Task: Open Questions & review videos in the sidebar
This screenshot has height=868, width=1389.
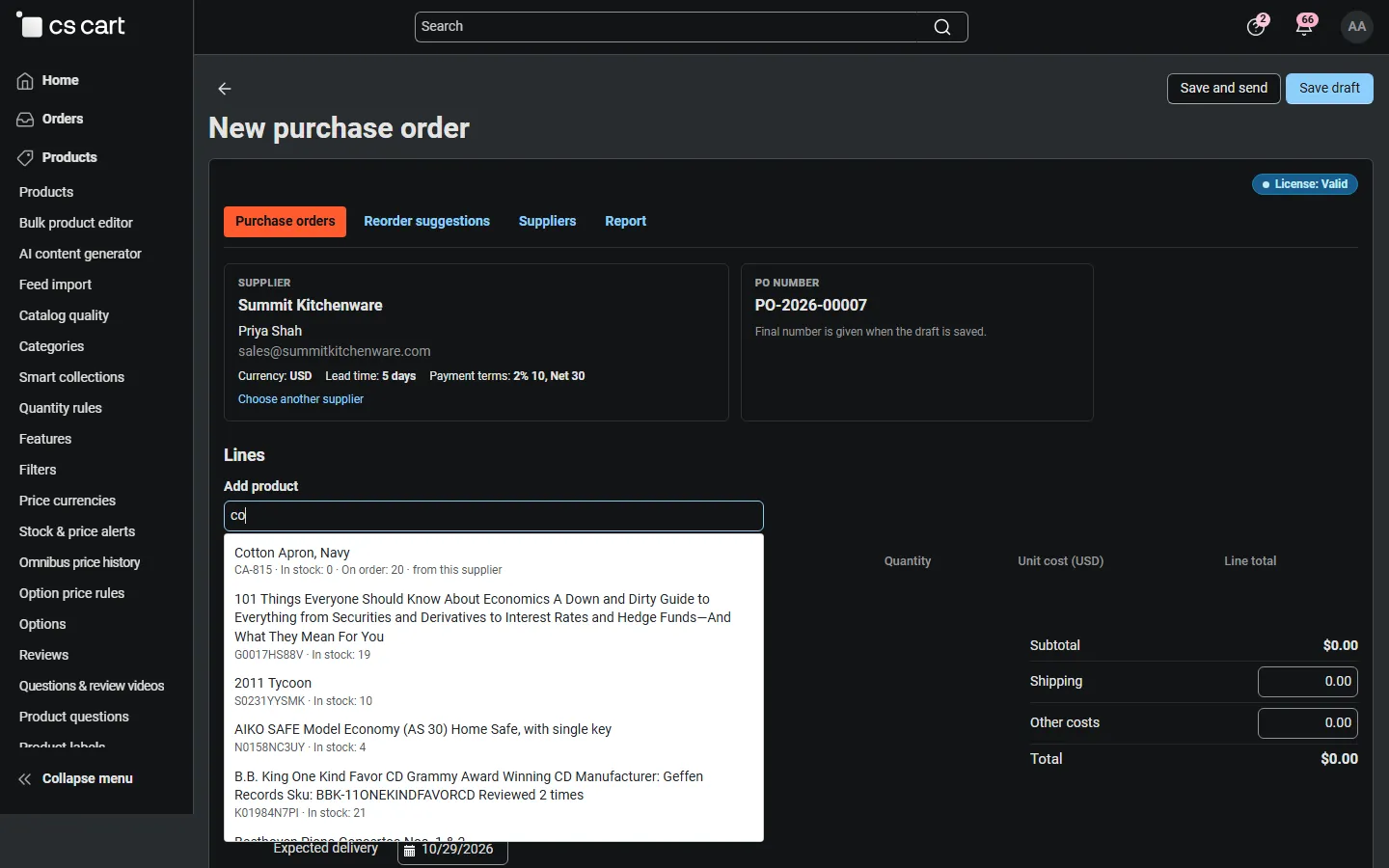Action: coord(92,686)
